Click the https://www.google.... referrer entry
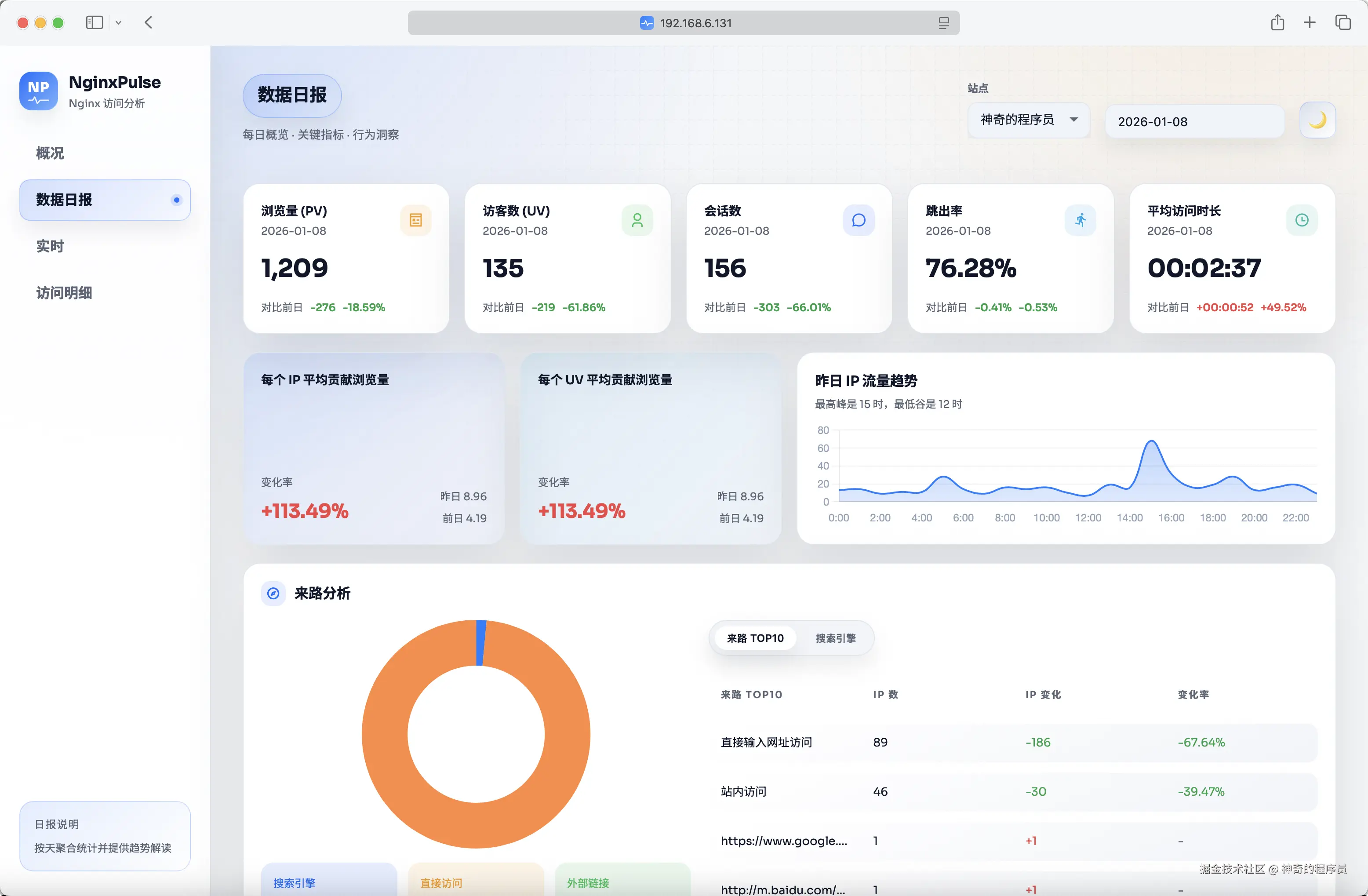The height and width of the screenshot is (896, 1368). tap(783, 841)
